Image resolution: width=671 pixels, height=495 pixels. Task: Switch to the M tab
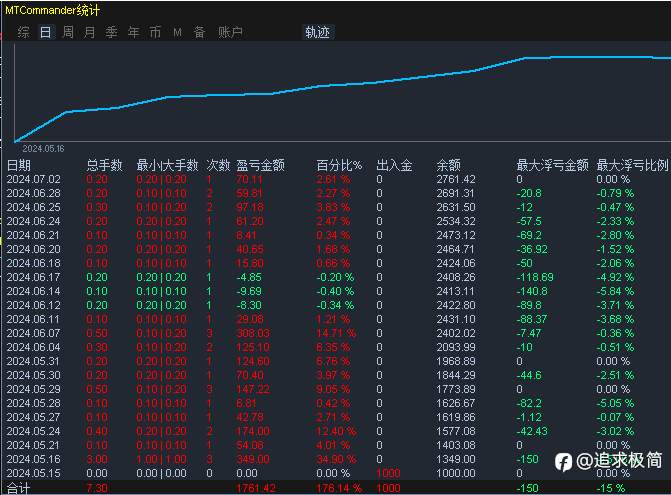(178, 32)
